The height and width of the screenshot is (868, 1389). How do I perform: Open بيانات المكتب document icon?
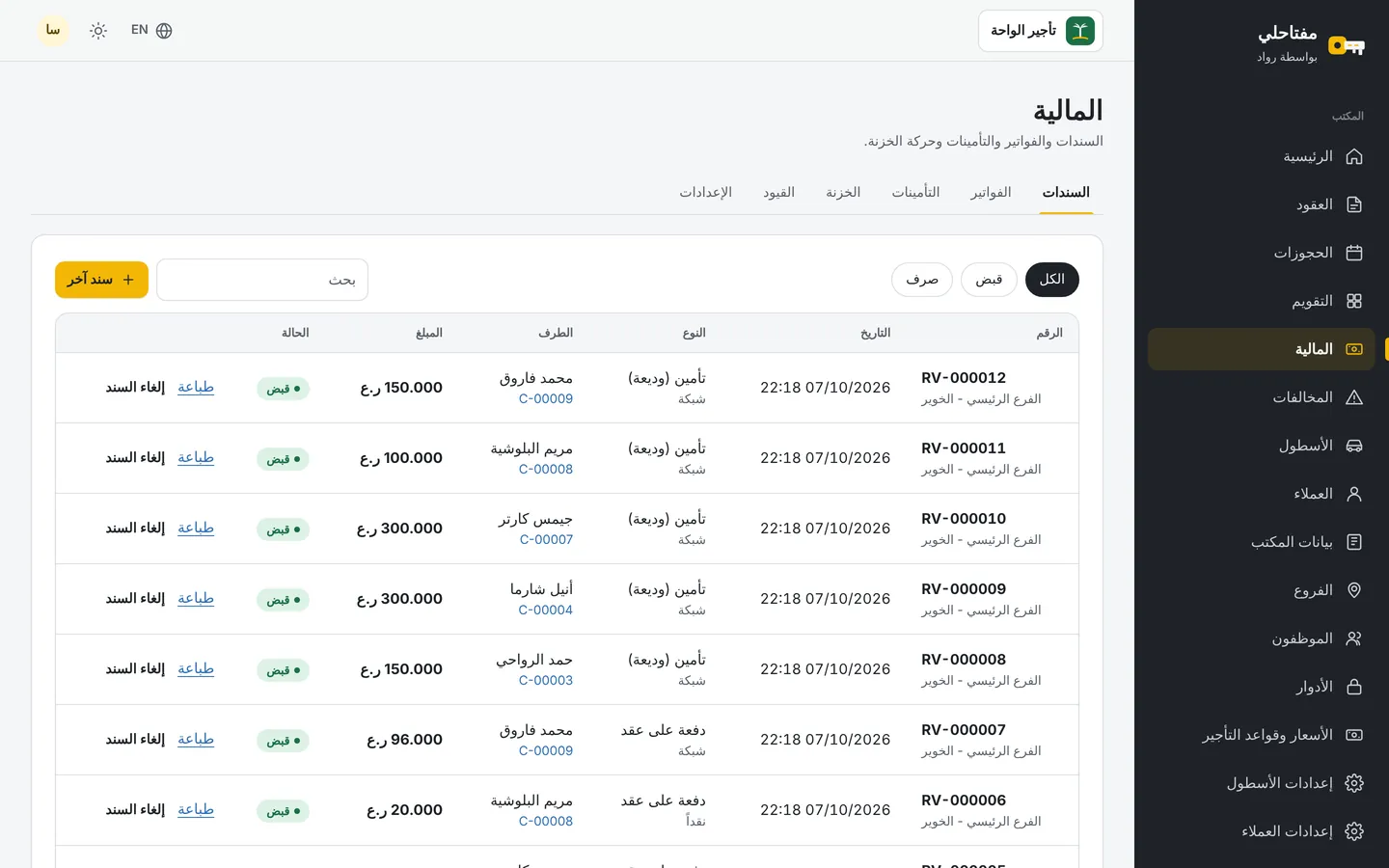1354,542
